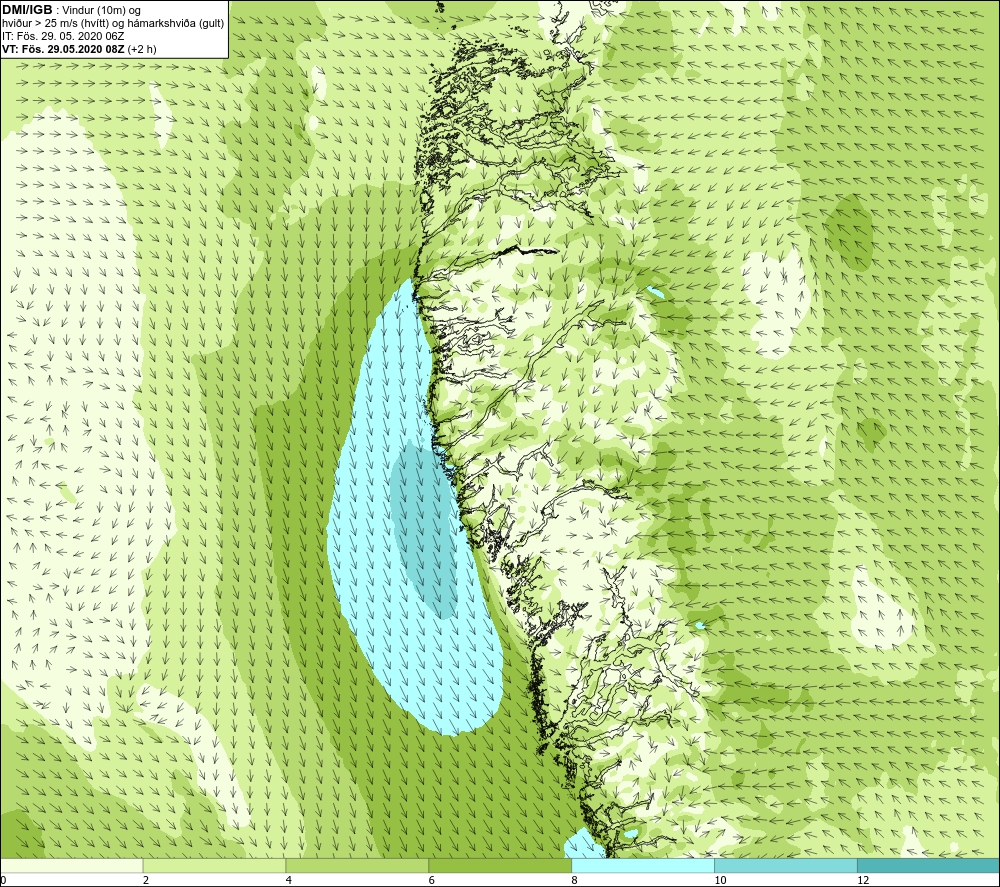Click the scale label '8'
This screenshot has height=887, width=1000.
575,881
